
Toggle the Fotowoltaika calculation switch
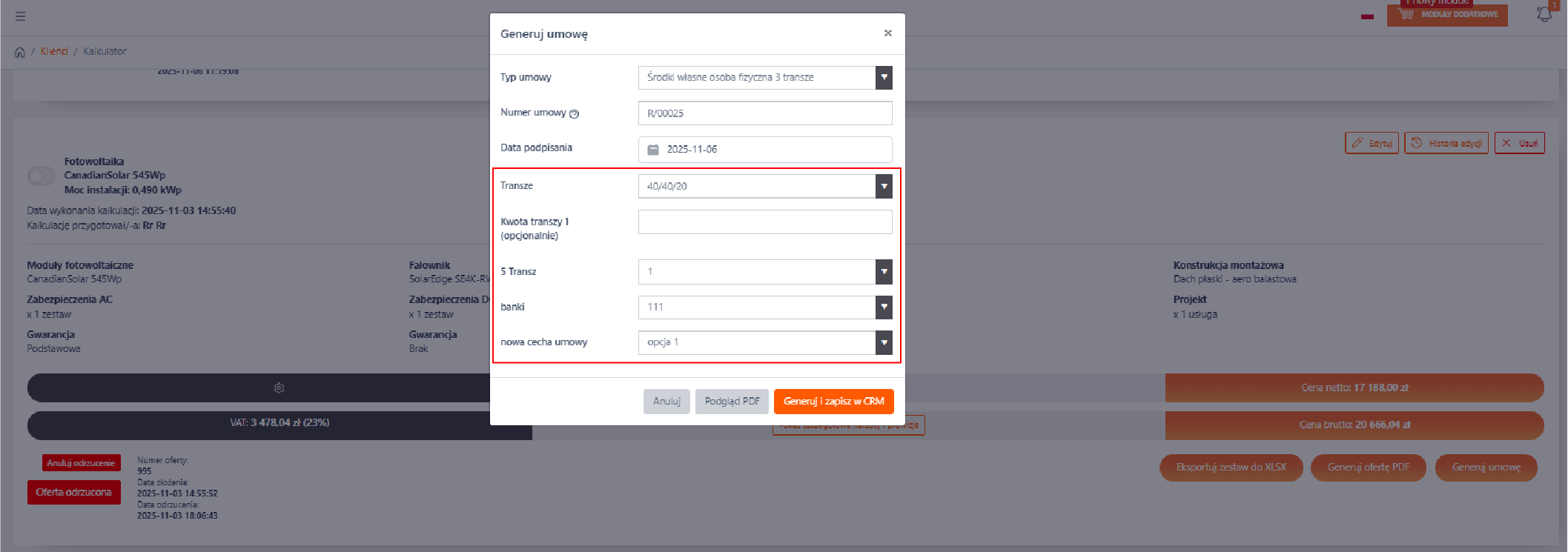[x=41, y=176]
